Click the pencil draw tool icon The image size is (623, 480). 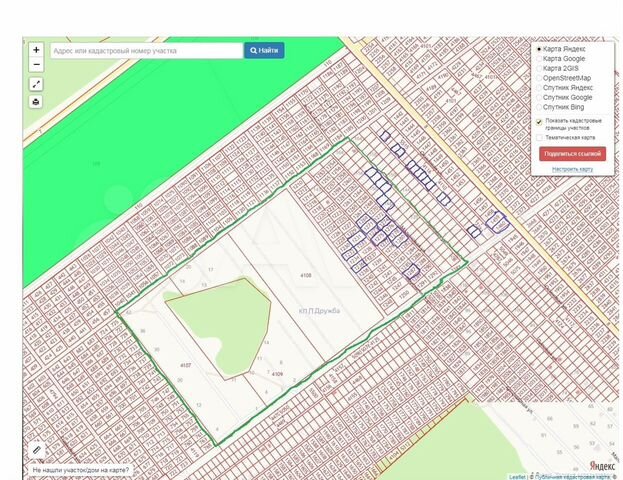pyautogui.click(x=37, y=450)
